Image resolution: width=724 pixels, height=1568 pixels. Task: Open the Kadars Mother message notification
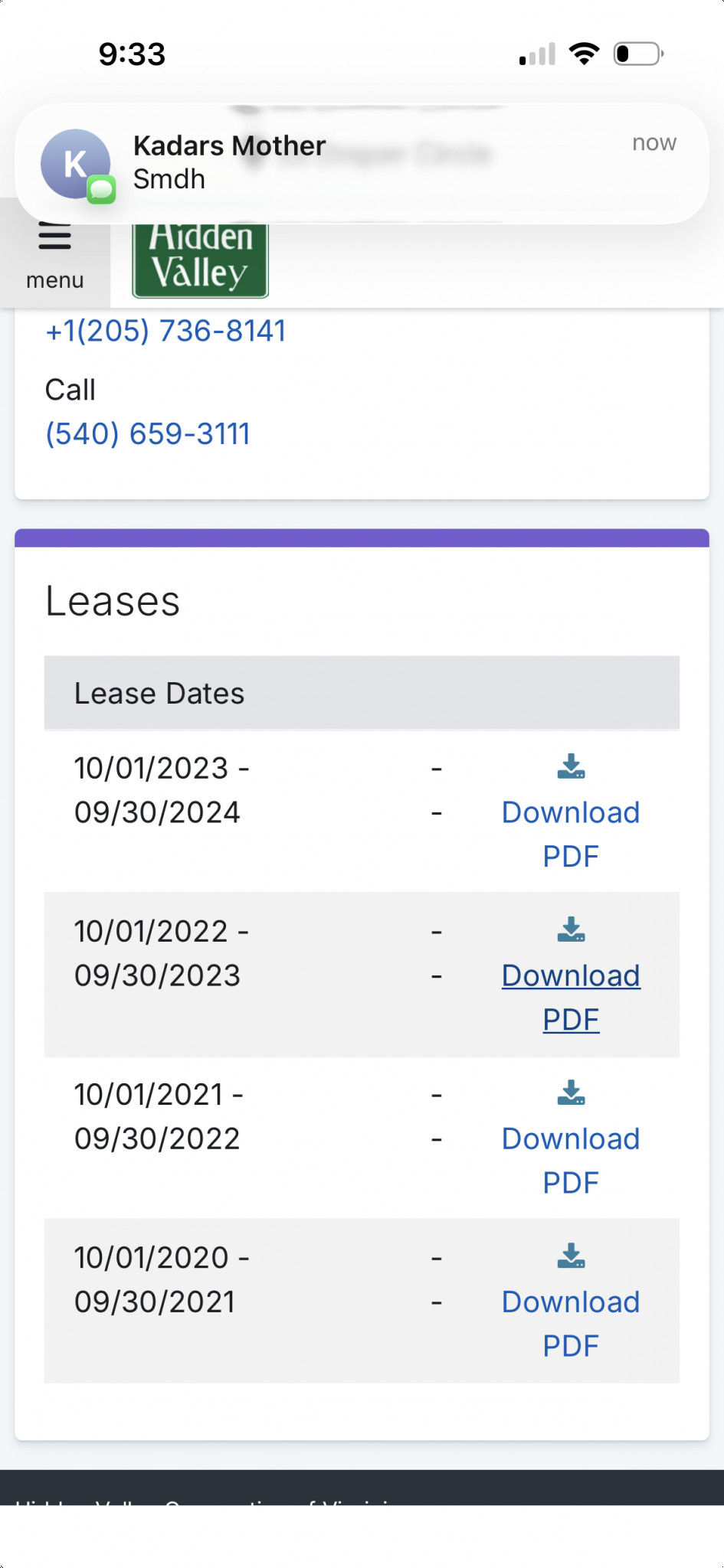tap(362, 164)
